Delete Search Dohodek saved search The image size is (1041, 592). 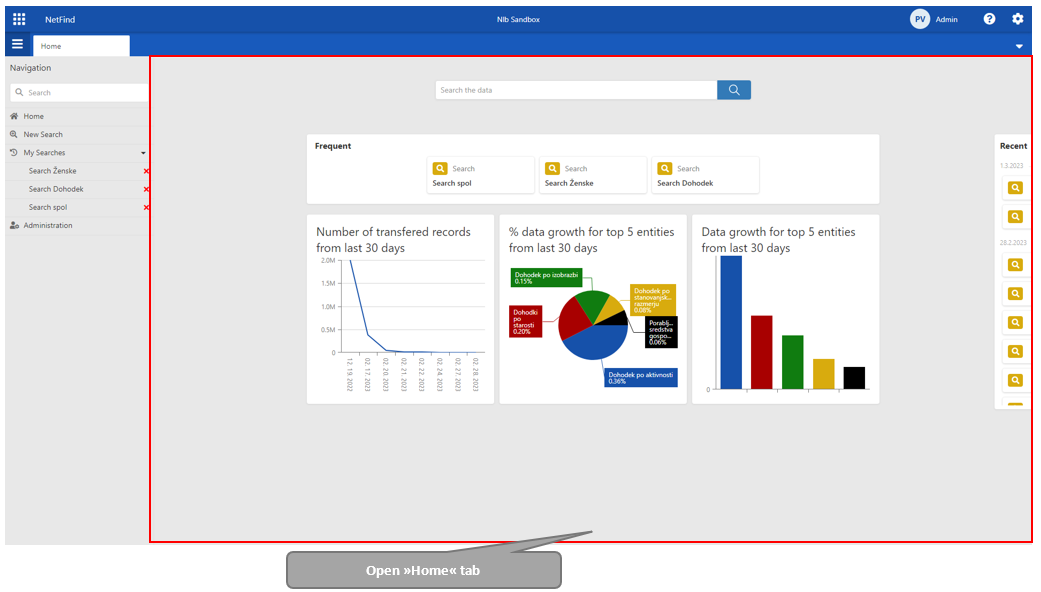coord(146,190)
